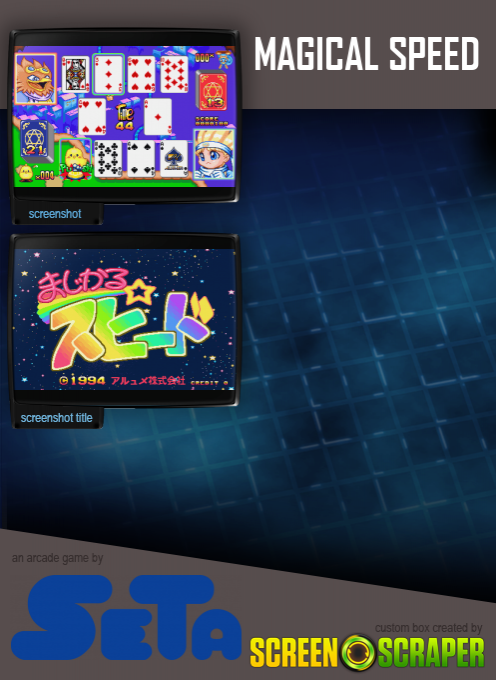Select the spades card beside the ace of spades
The height and width of the screenshot is (680, 496).
point(141,159)
